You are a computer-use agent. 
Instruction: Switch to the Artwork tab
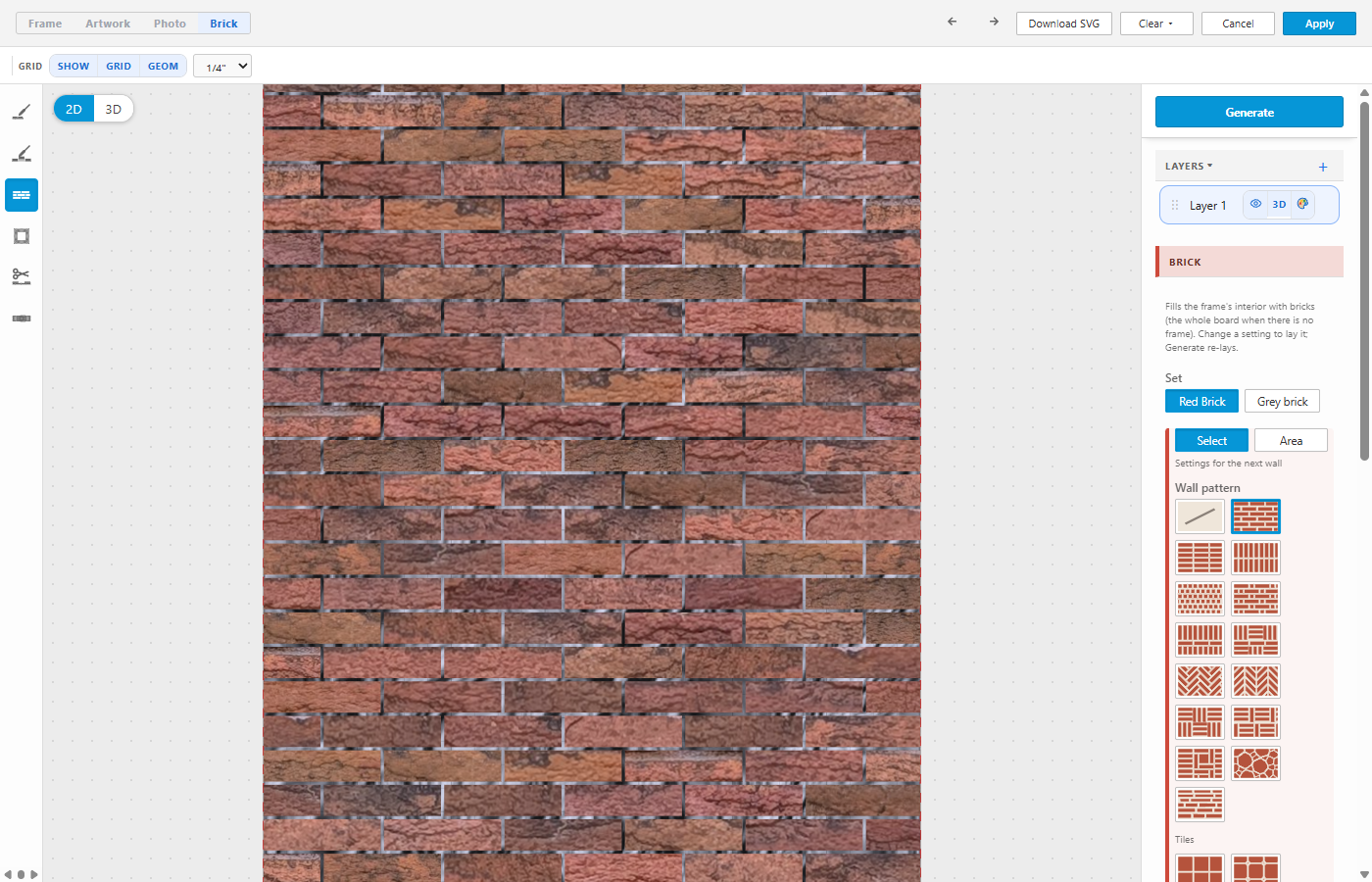point(108,24)
